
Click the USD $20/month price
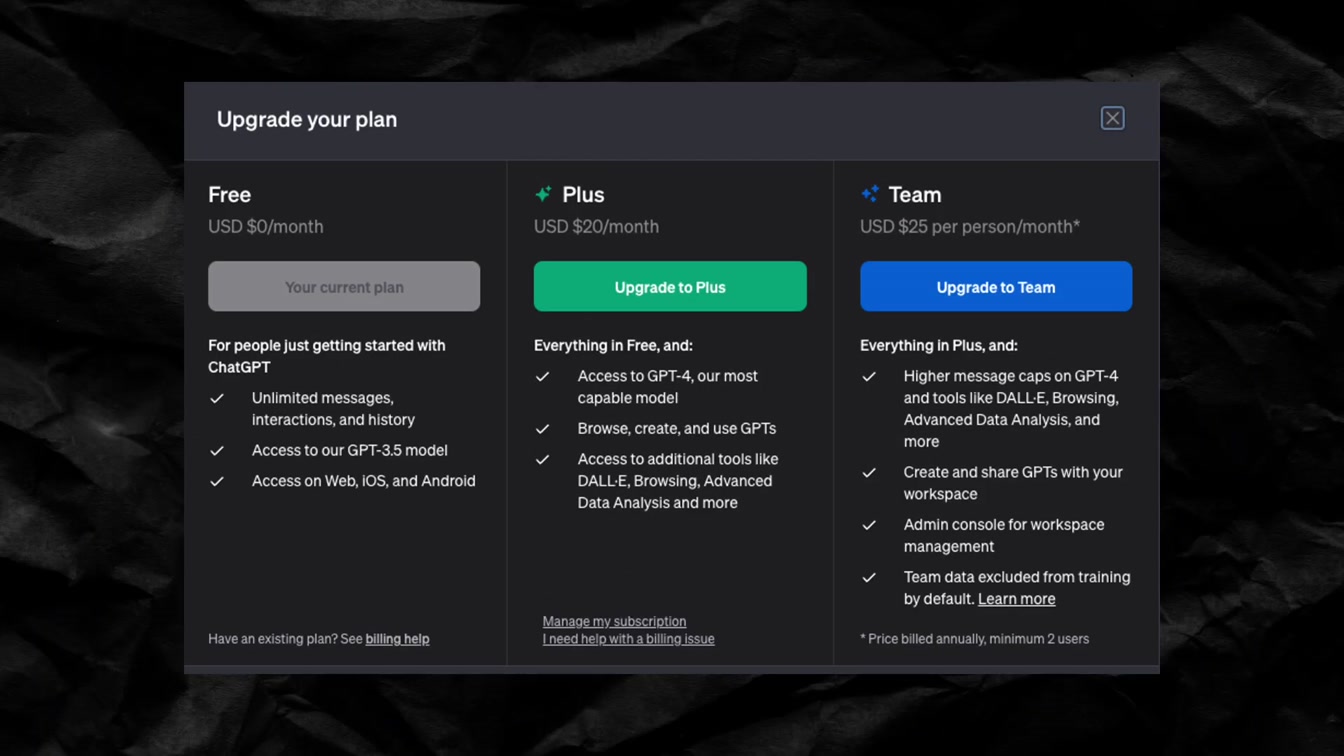click(596, 227)
